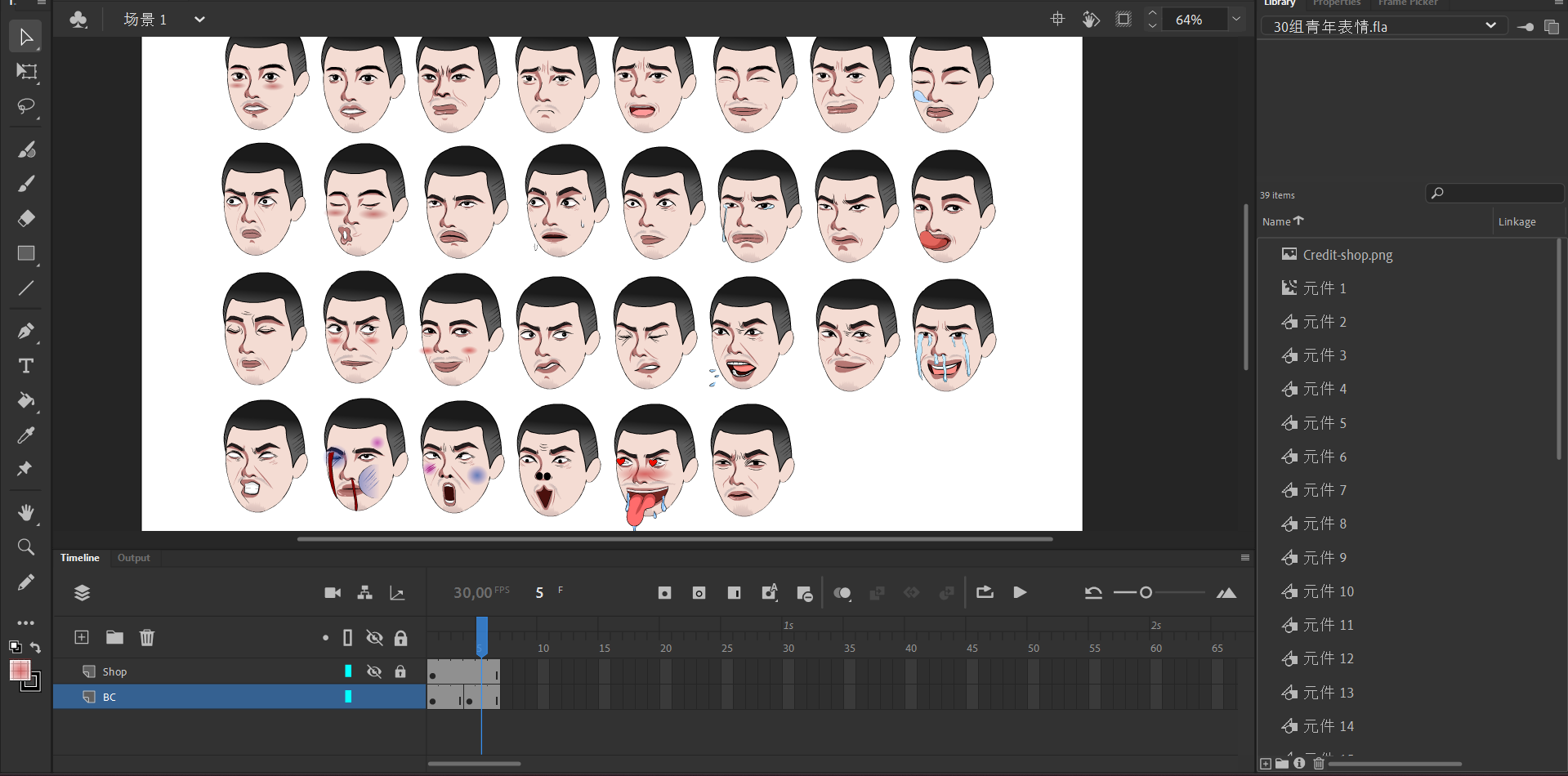
Task: Toggle the lock on the Shop layer
Action: coord(400,671)
